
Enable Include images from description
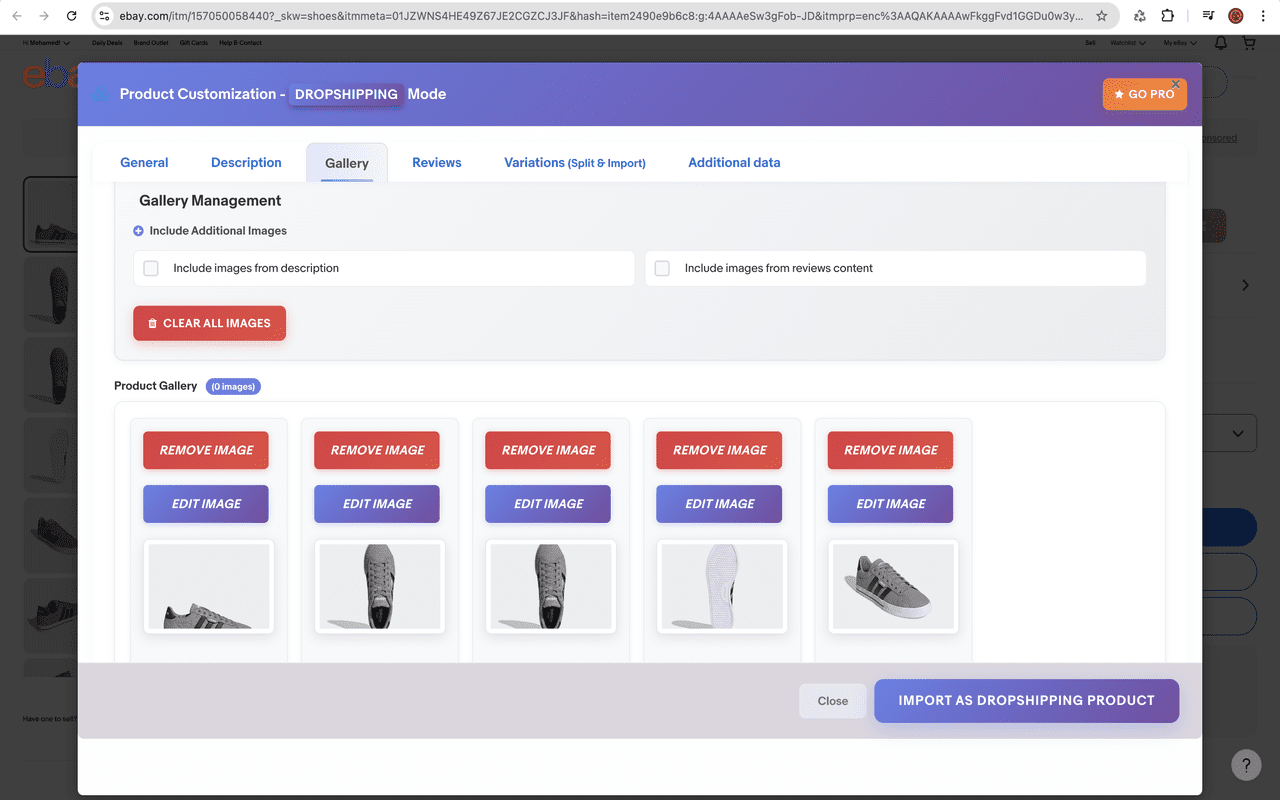click(x=150, y=268)
